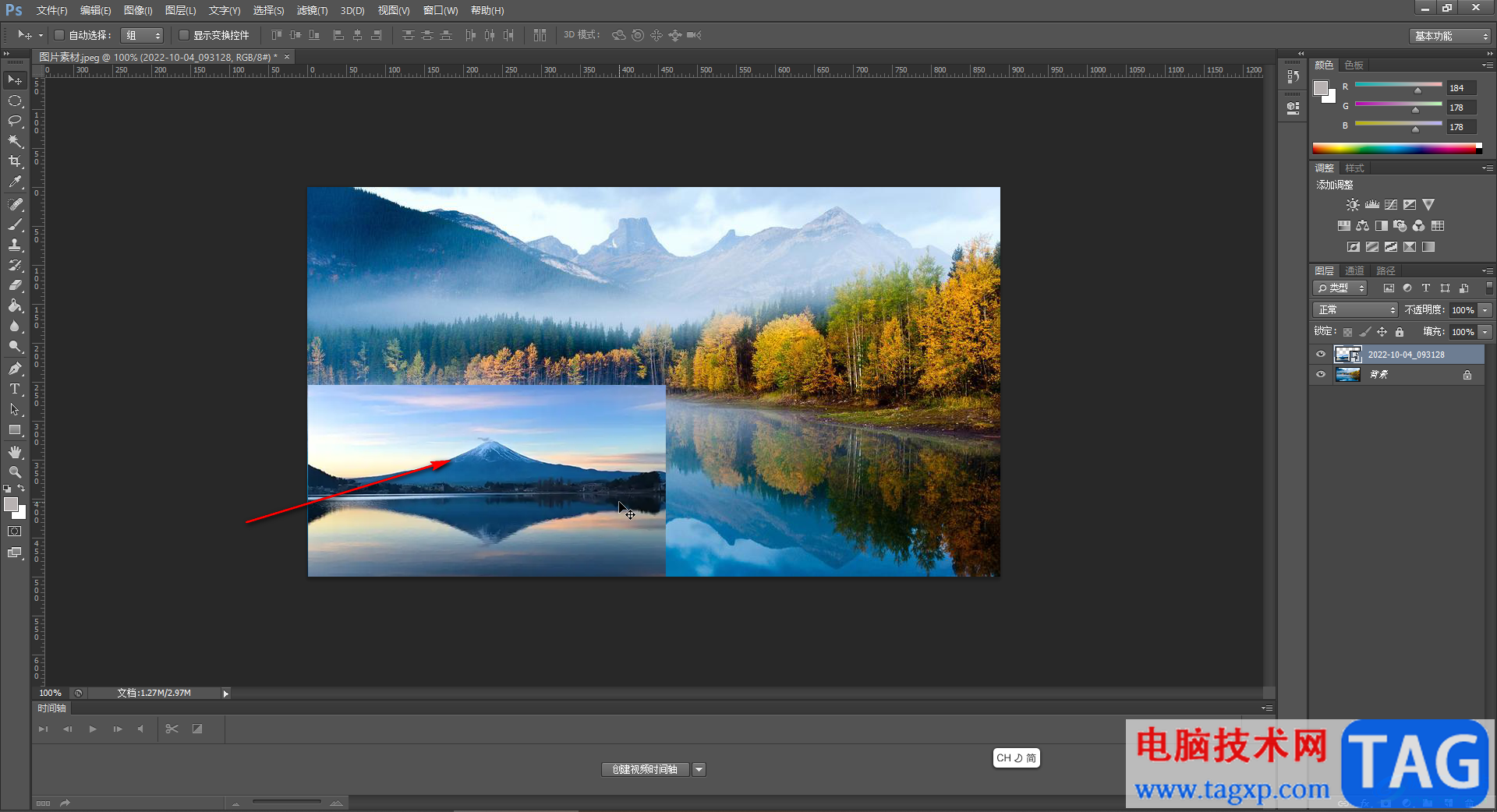The image size is (1497, 812).
Task: Open the color panel options menu
Action: pyautogui.click(x=1487, y=65)
